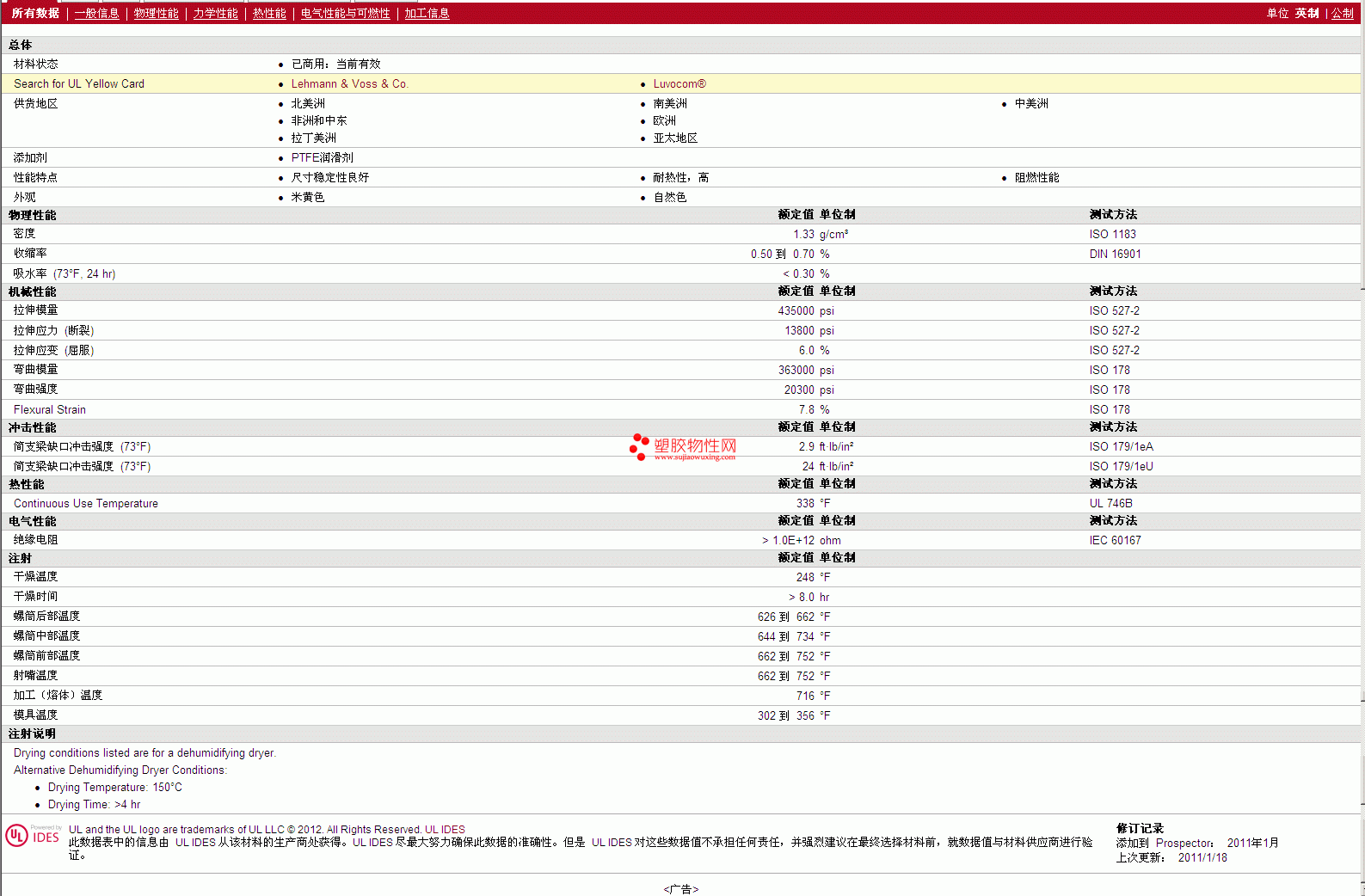The width and height of the screenshot is (1365, 896).
Task: Click the Drying Temperature: 150°C note
Action: click(115, 788)
